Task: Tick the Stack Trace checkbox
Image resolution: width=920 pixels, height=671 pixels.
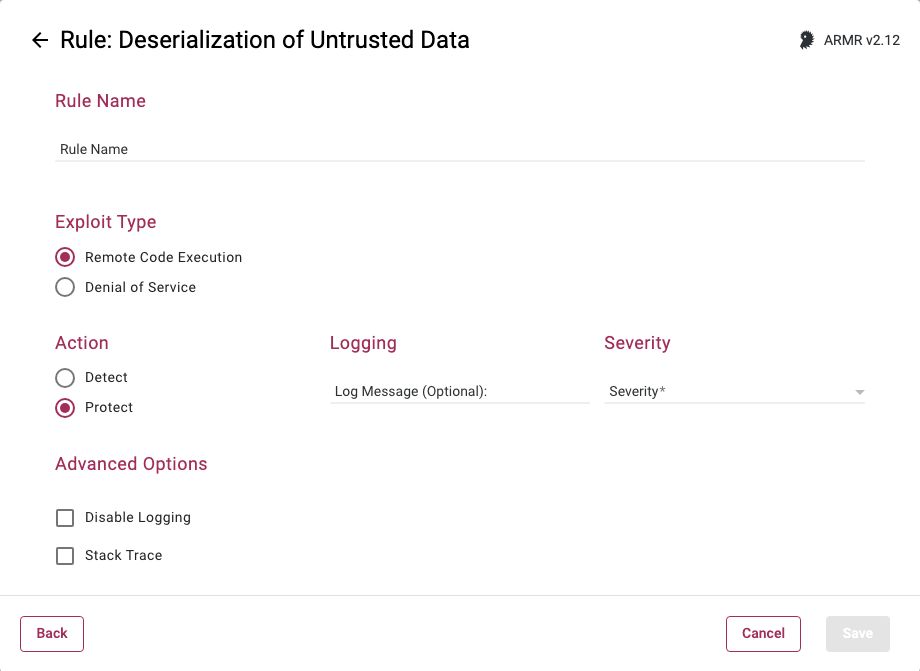Action: point(65,555)
